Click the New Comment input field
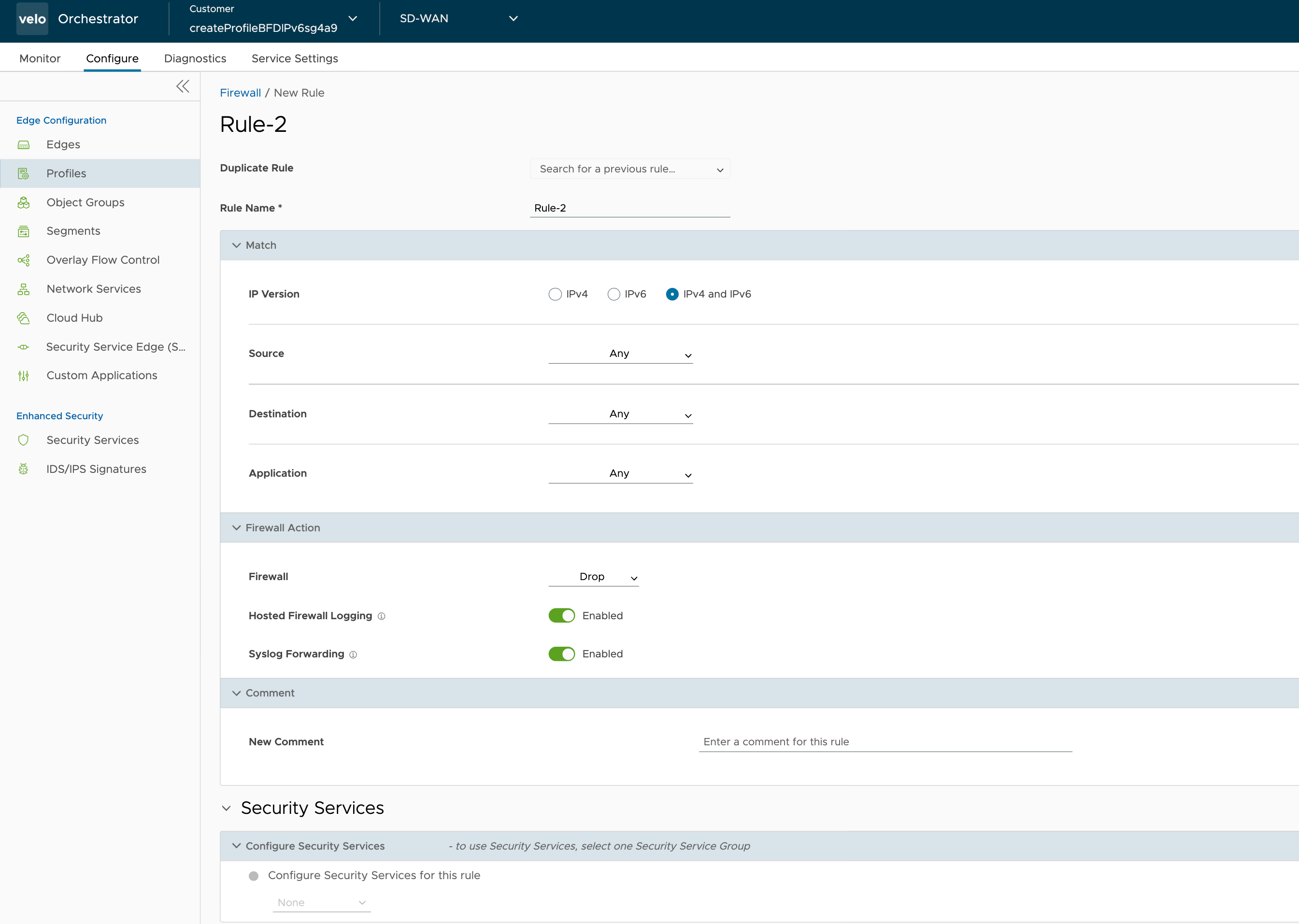The image size is (1299, 924). click(x=885, y=742)
